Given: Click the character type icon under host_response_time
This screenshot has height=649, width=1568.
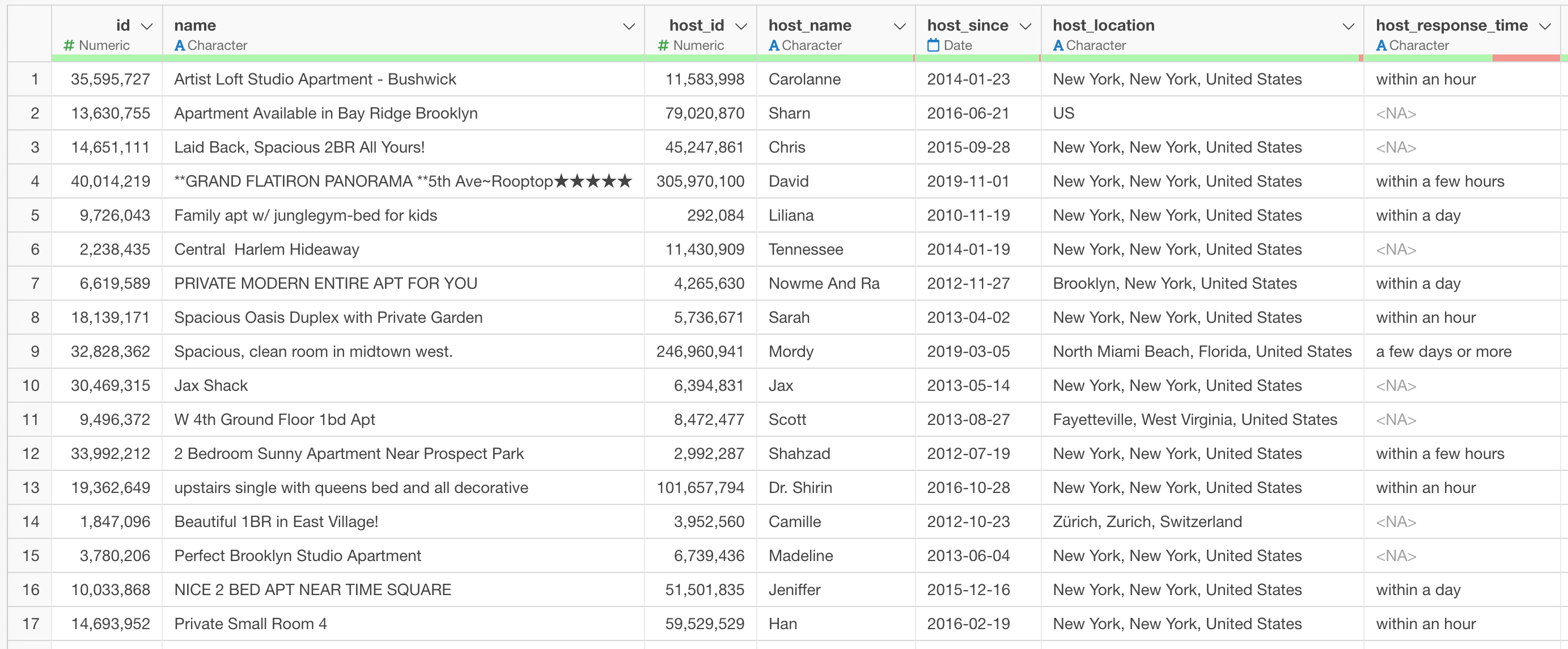Looking at the screenshot, I should (1381, 45).
